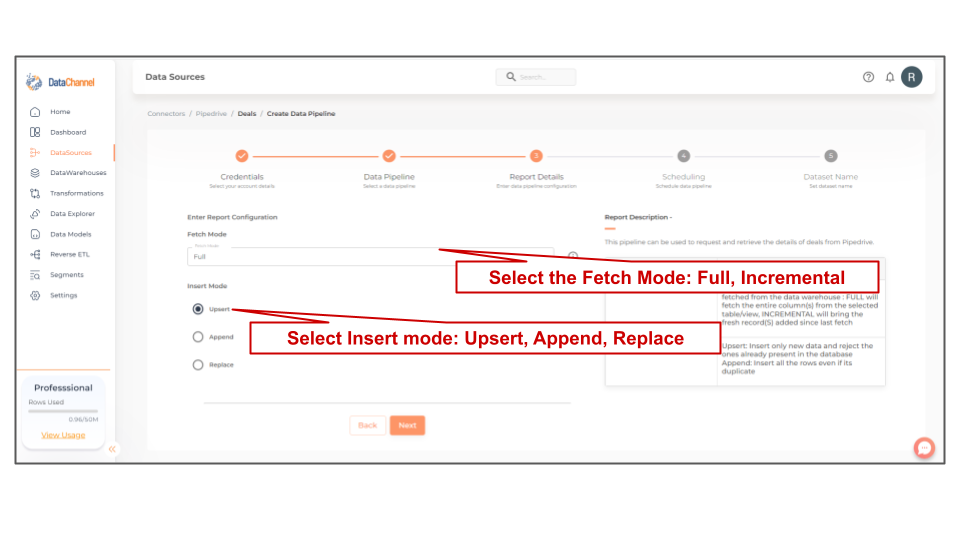The image size is (960, 540).
Task: Go to Connectors breadcrumb
Action: [166, 114]
